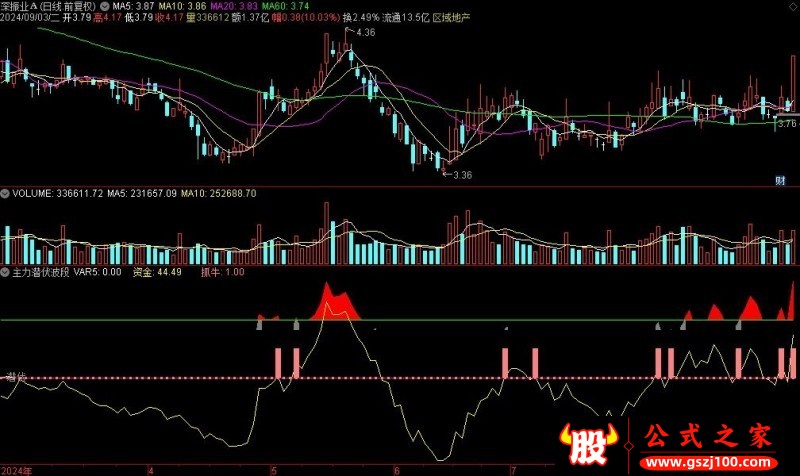Click the 潜伏 dotted line label

point(16,378)
